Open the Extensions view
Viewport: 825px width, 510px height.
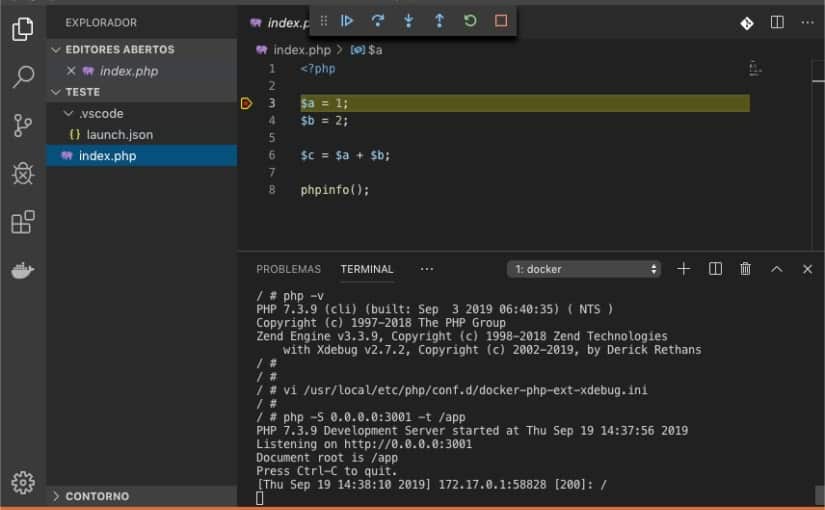pyautogui.click(x=23, y=222)
